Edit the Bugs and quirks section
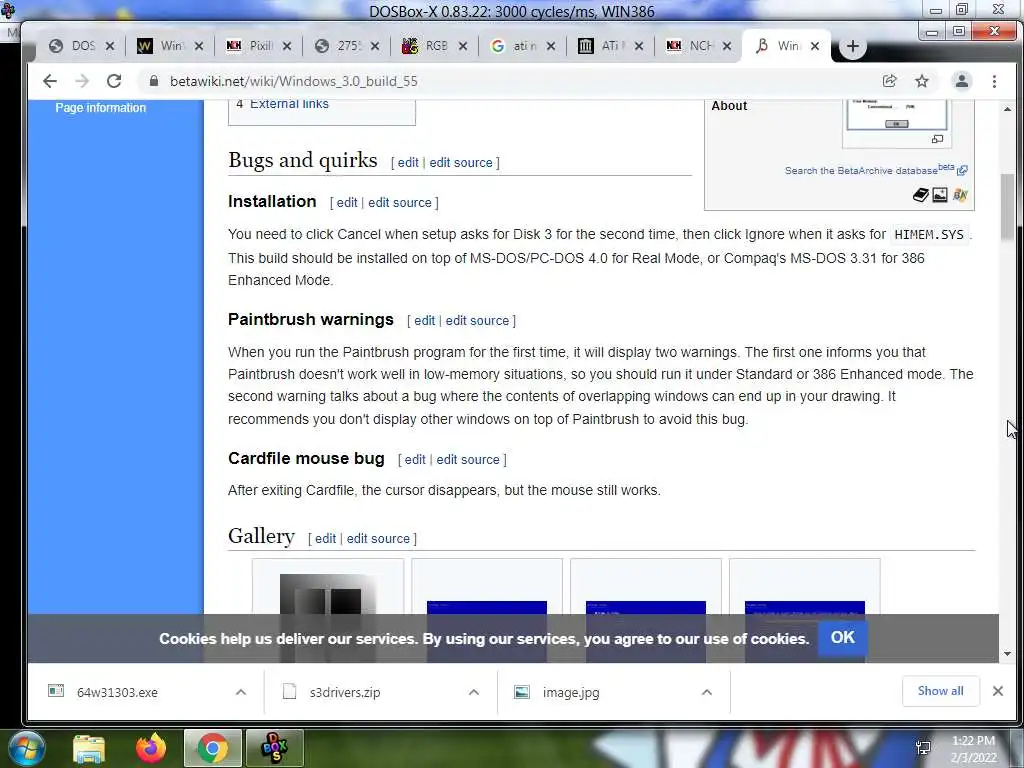The image size is (1024, 768). (x=408, y=163)
